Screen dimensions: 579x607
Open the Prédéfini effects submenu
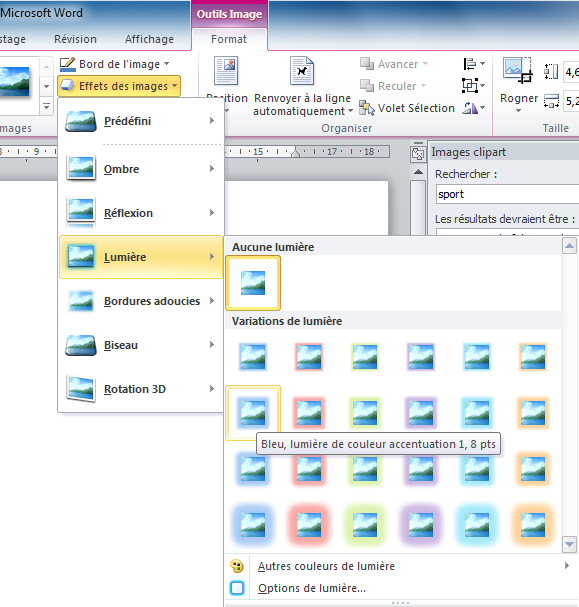click(x=140, y=121)
